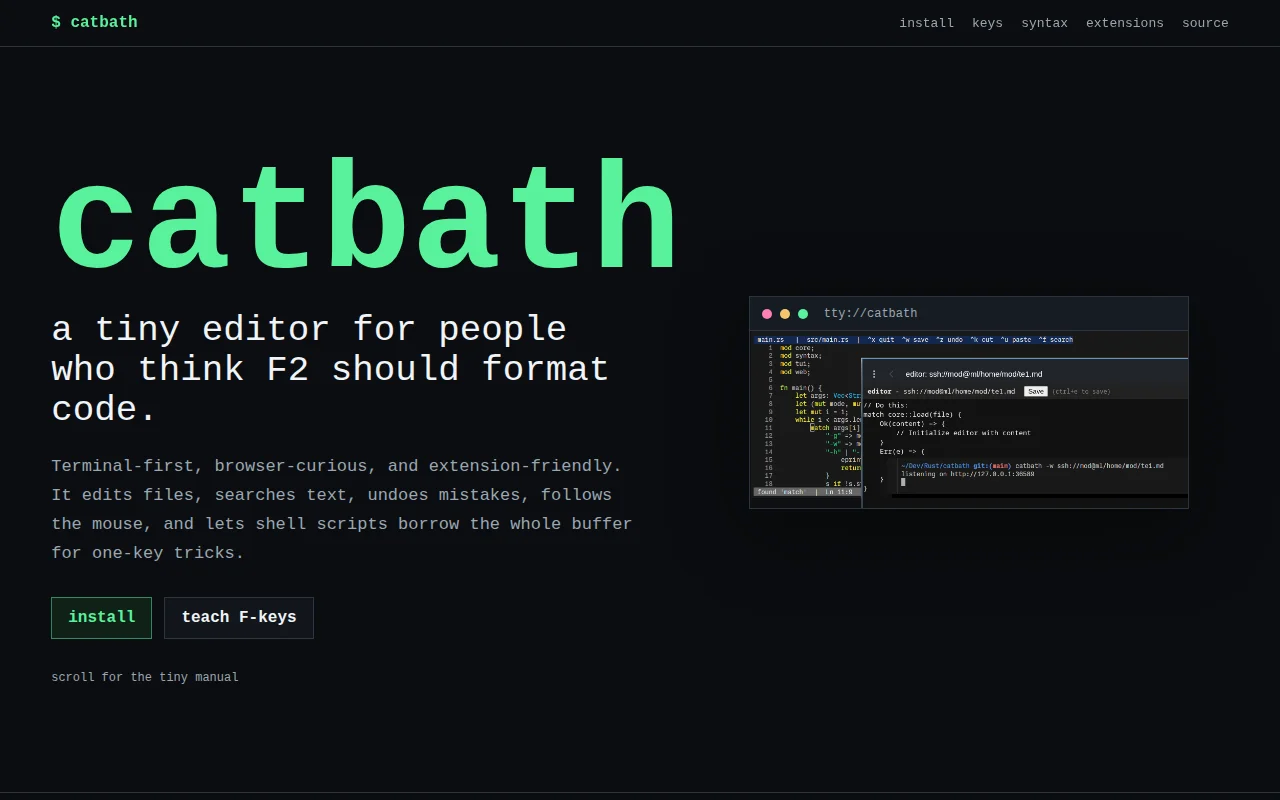Go to the keys nav link
The width and height of the screenshot is (1280, 800).
click(x=987, y=23)
